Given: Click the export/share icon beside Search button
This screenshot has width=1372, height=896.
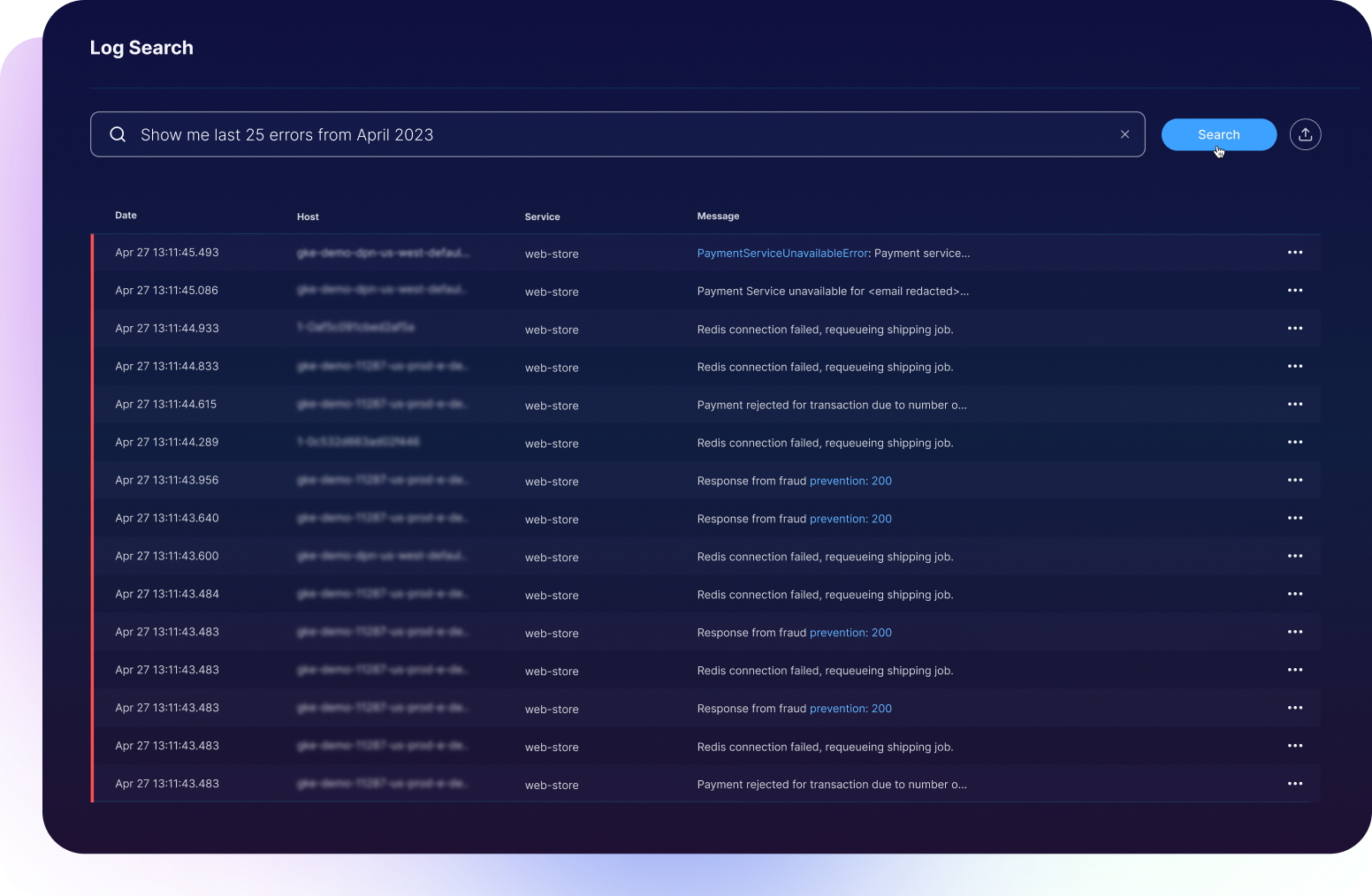Looking at the screenshot, I should pos(1306,133).
